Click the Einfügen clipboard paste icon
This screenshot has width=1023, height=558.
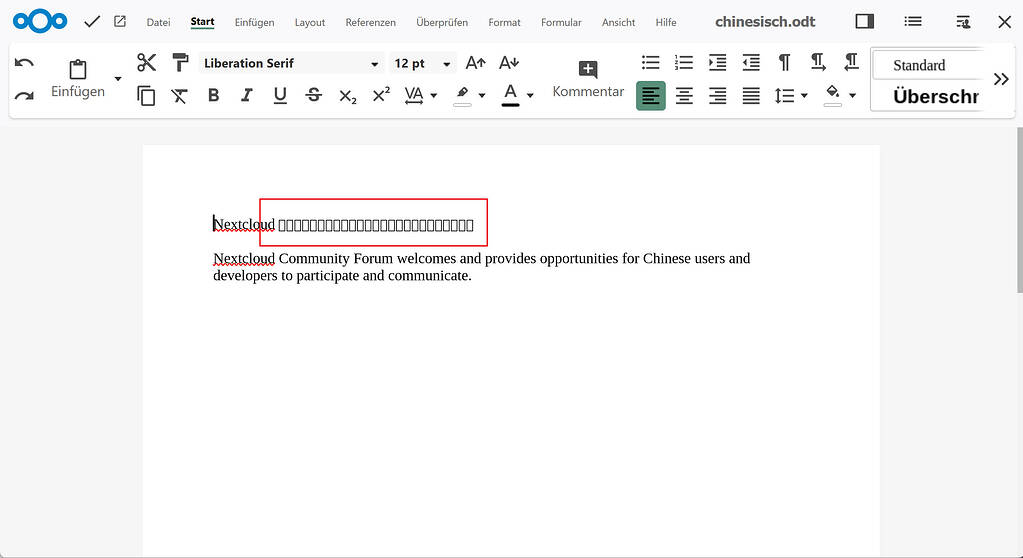pos(78,69)
